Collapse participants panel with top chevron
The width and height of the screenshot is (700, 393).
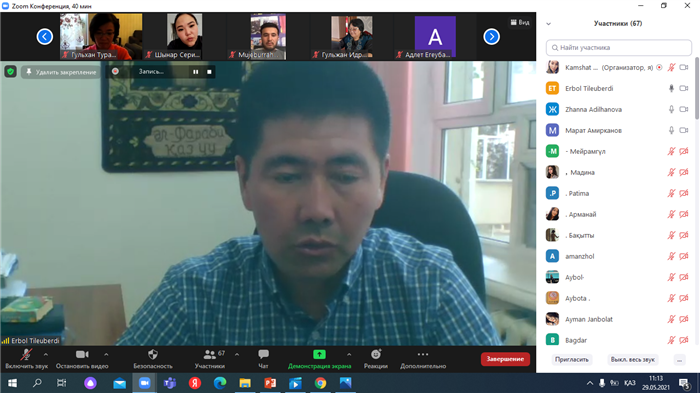click(549, 24)
